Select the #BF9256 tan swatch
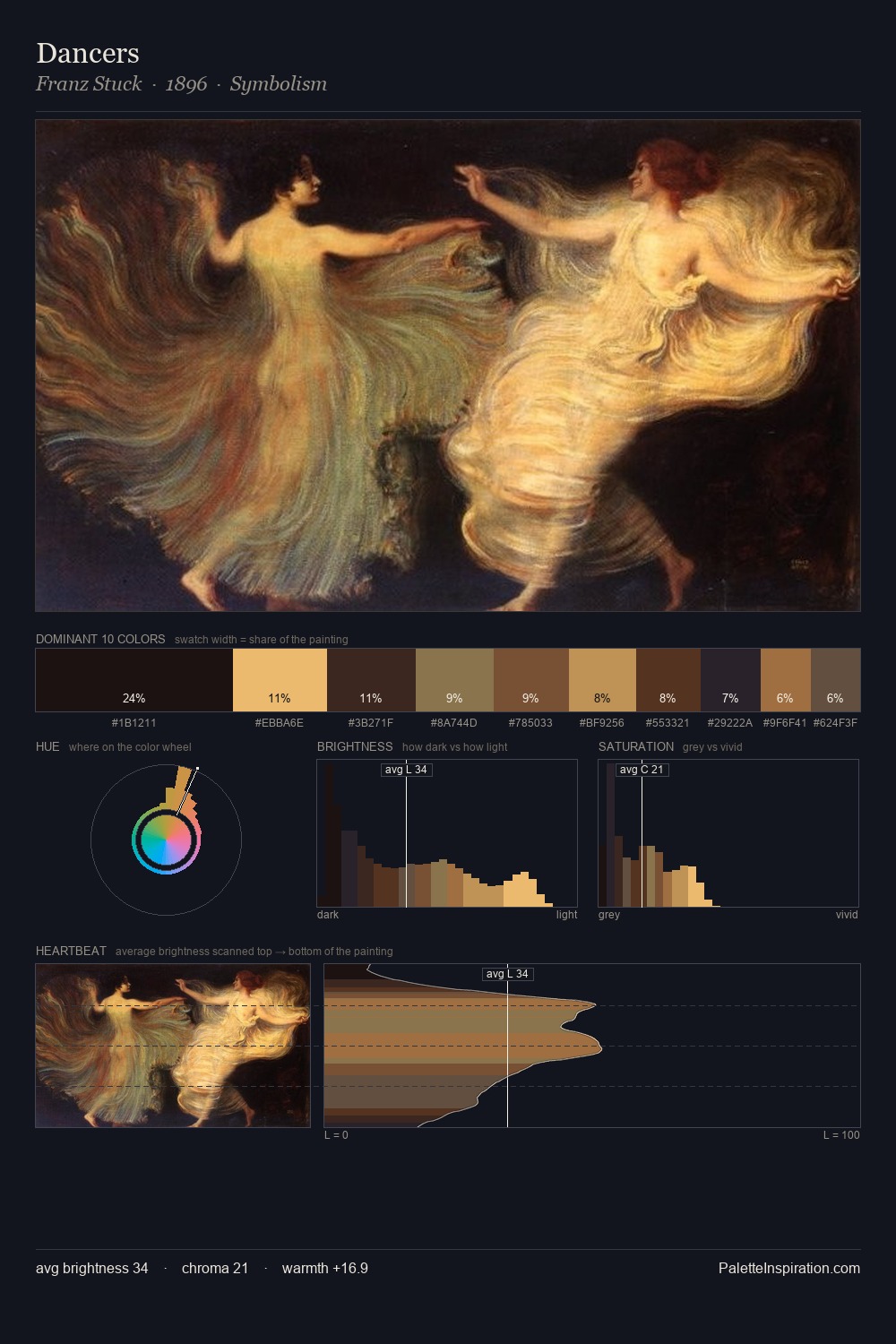896x1344 pixels. pyautogui.click(x=602, y=680)
